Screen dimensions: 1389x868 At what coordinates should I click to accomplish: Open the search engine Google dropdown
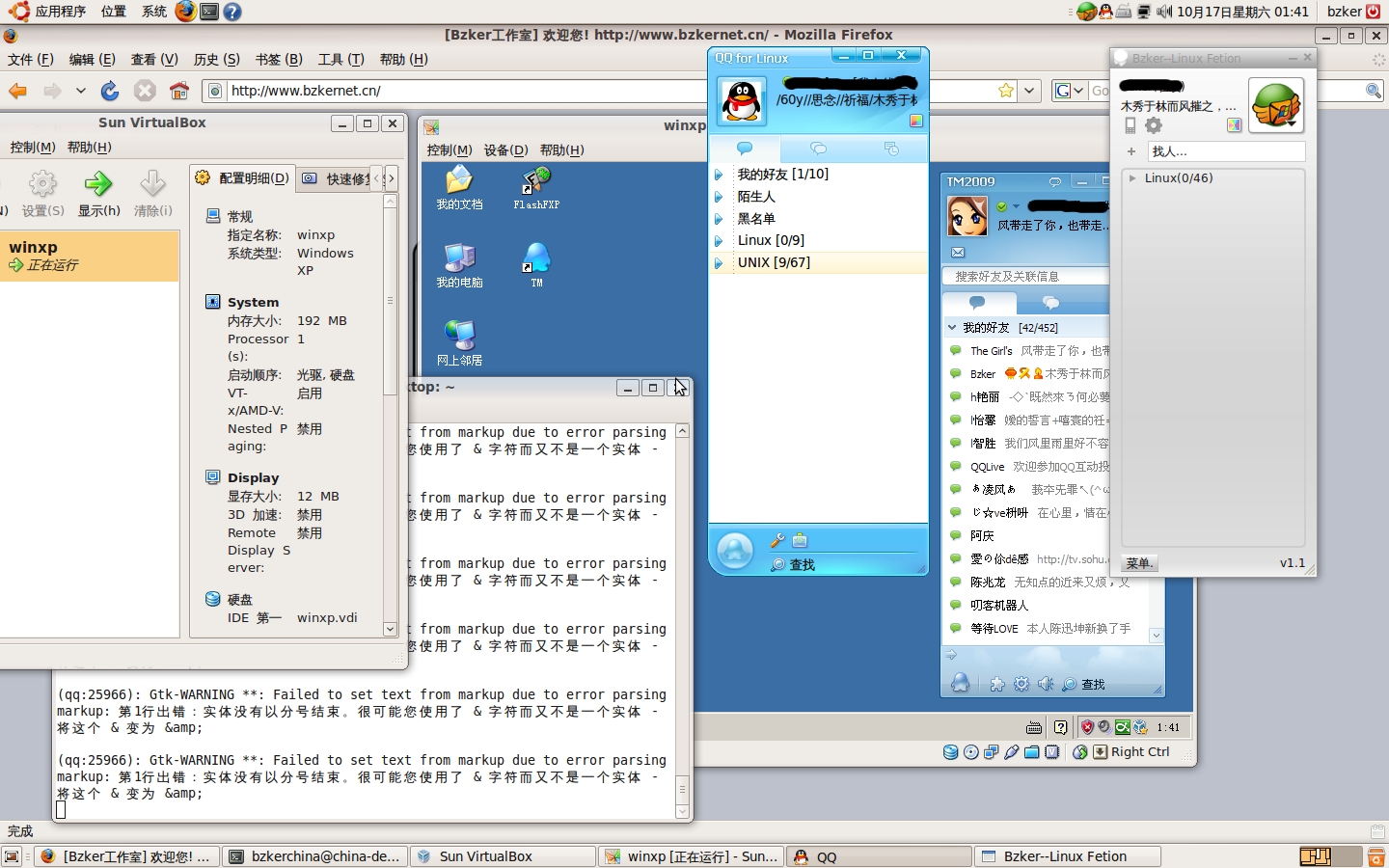[1069, 91]
